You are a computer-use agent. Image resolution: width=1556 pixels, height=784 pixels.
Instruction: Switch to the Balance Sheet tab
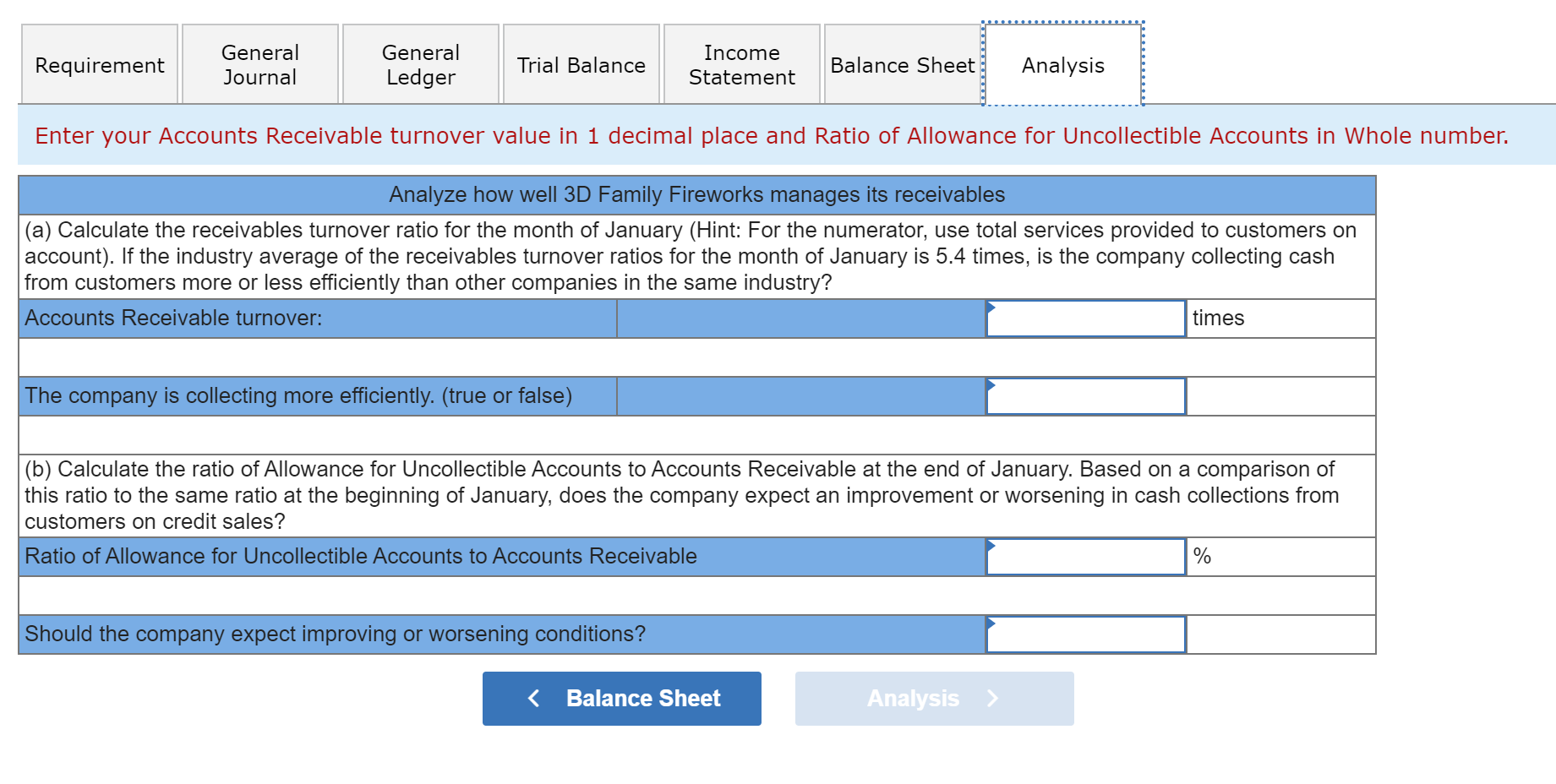tap(902, 64)
